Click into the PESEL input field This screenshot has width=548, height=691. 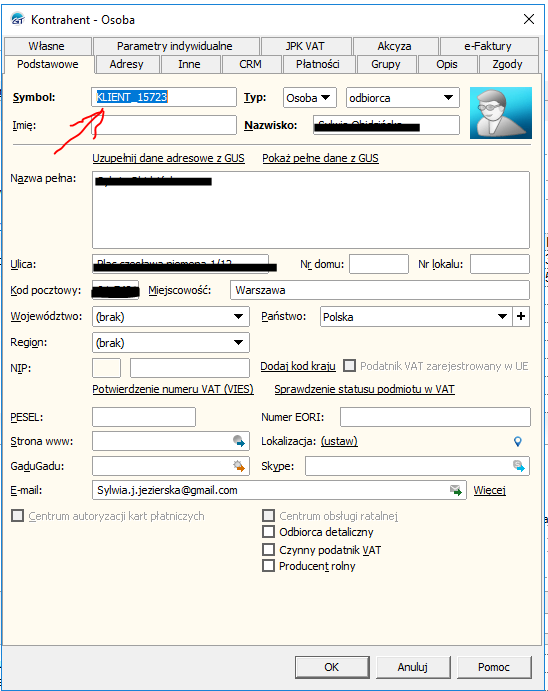point(144,417)
